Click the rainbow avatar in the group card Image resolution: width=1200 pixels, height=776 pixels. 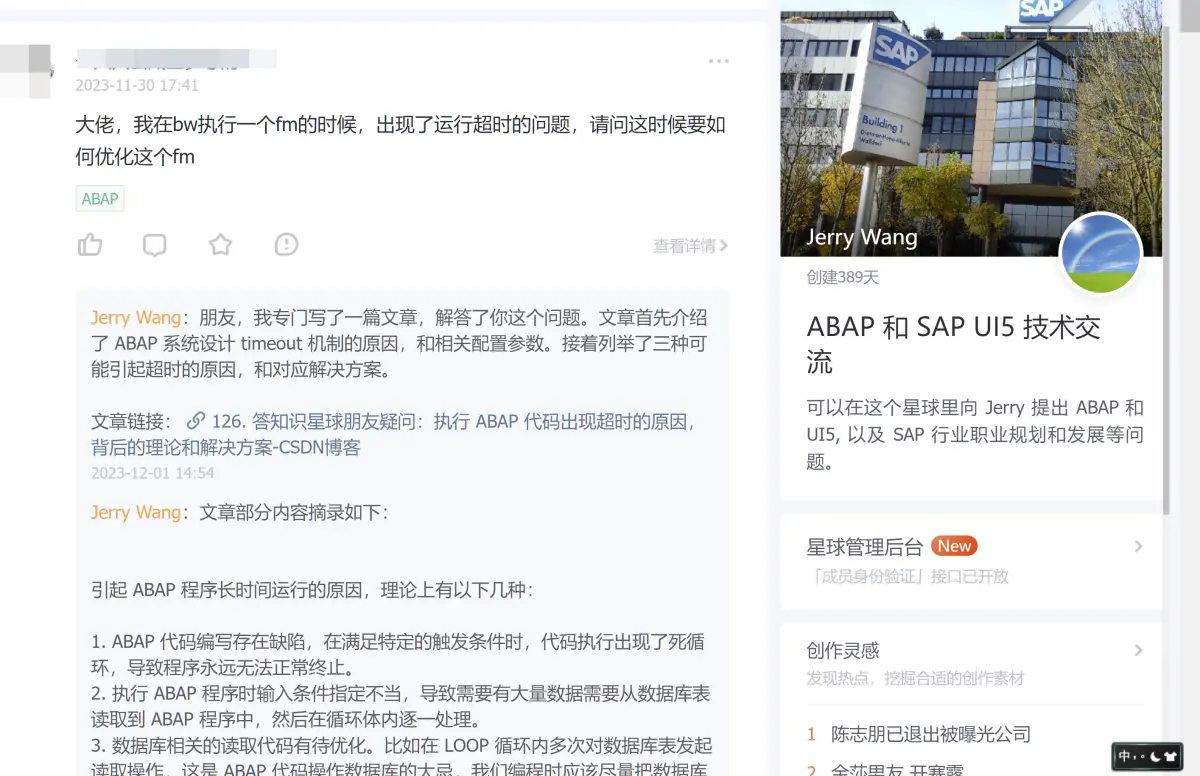1100,253
